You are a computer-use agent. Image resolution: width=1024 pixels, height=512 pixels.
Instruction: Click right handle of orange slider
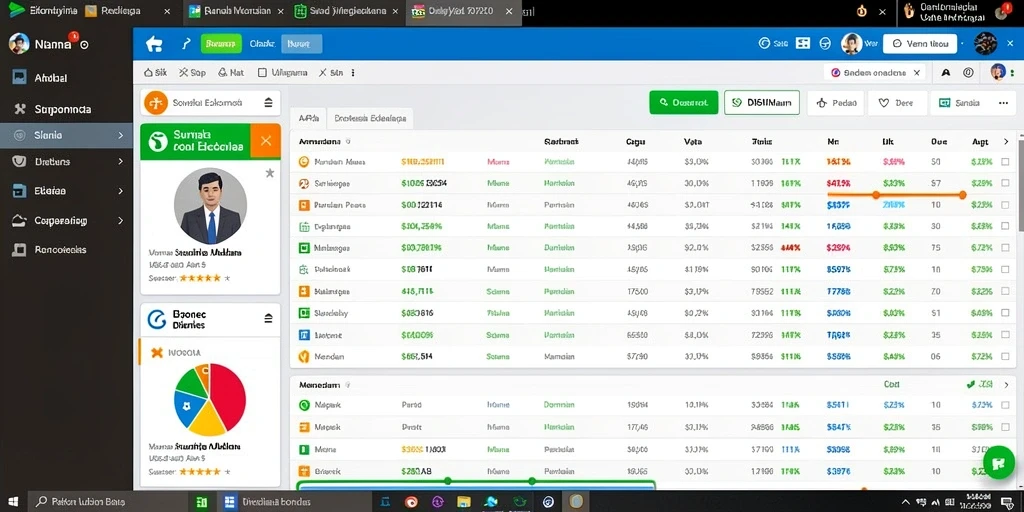coord(962,195)
